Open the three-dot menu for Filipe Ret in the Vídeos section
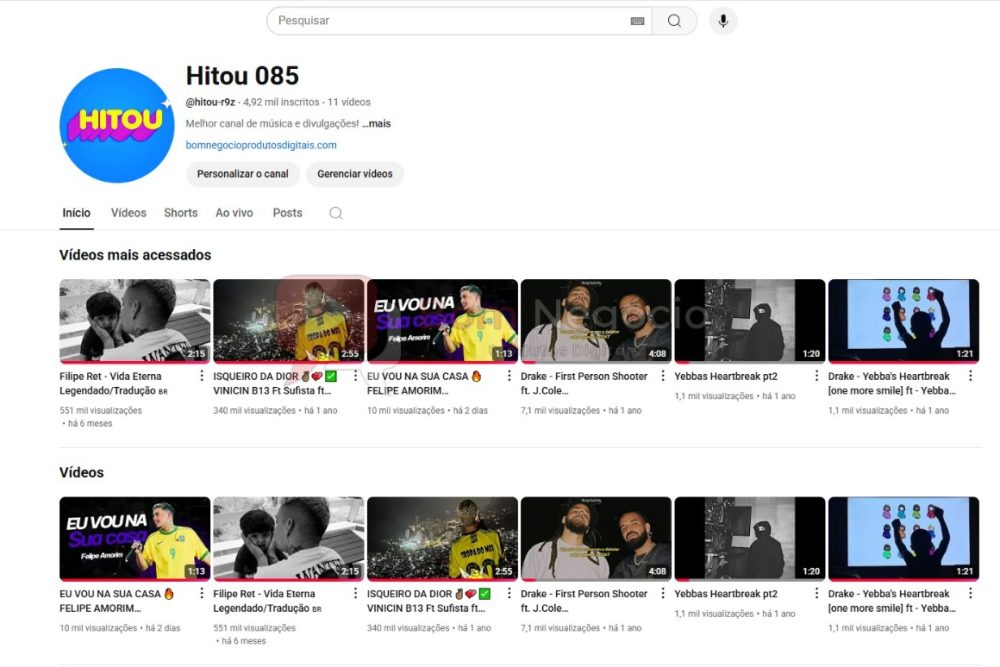1000x667 pixels. [356, 594]
